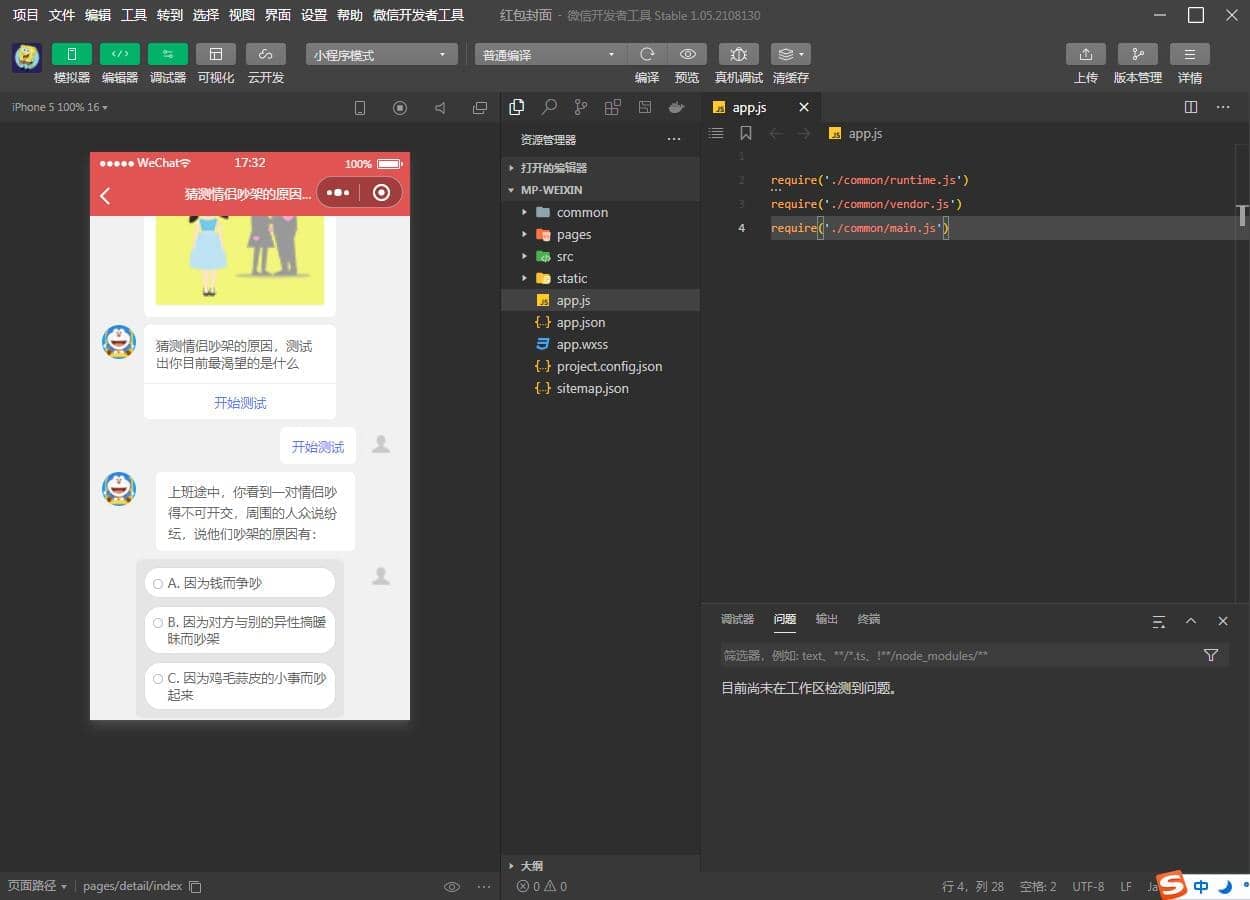The width and height of the screenshot is (1250, 900).
Task: Switch to the 调试器 tab
Action: 737,619
